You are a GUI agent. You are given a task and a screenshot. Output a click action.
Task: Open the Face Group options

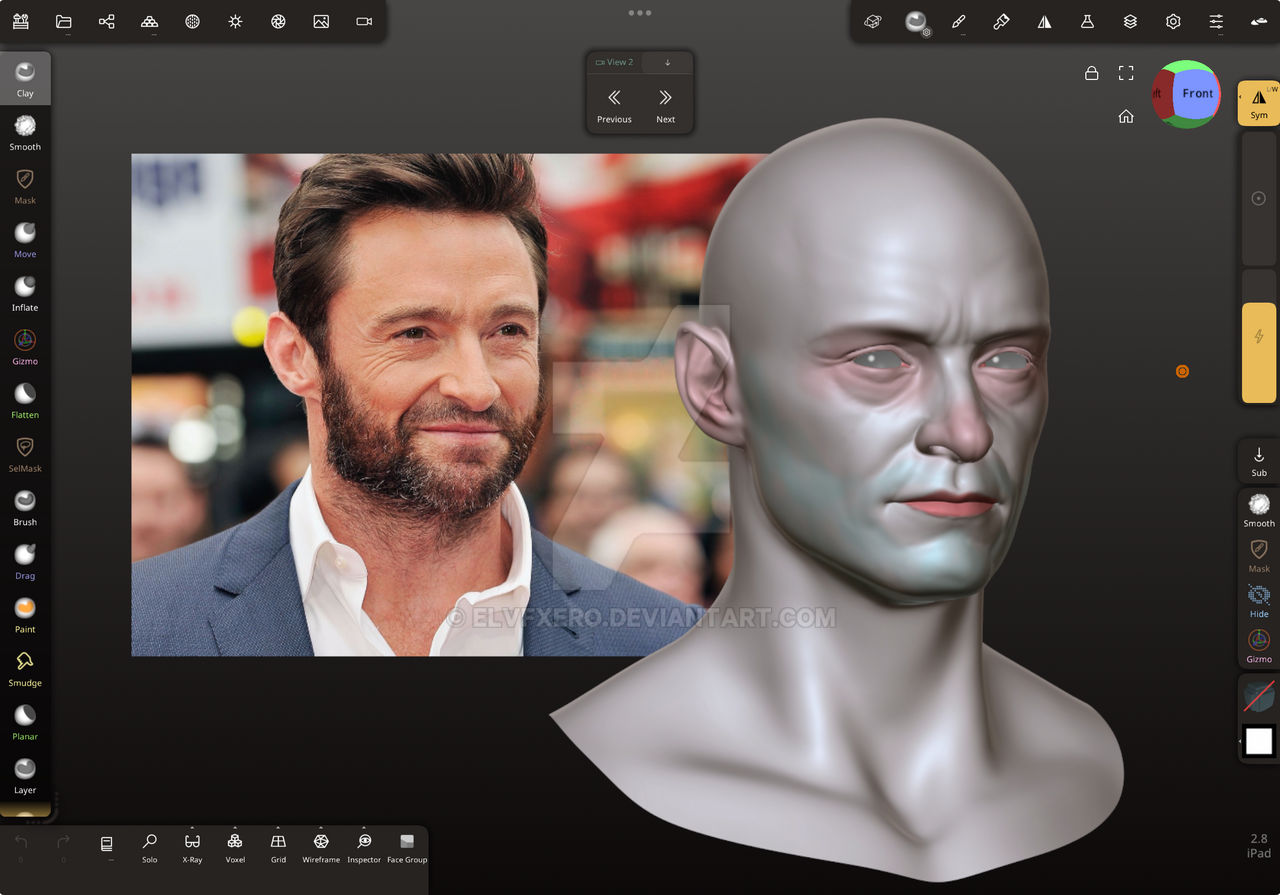pyautogui.click(x=407, y=848)
